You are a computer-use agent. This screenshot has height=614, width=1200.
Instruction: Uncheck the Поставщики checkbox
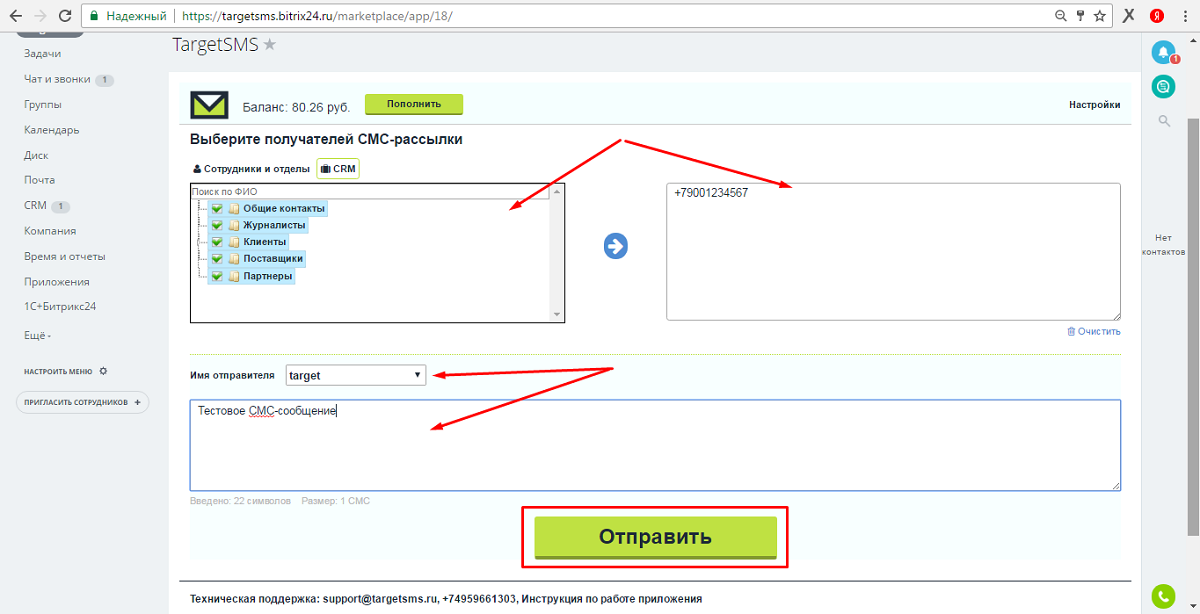click(x=216, y=259)
